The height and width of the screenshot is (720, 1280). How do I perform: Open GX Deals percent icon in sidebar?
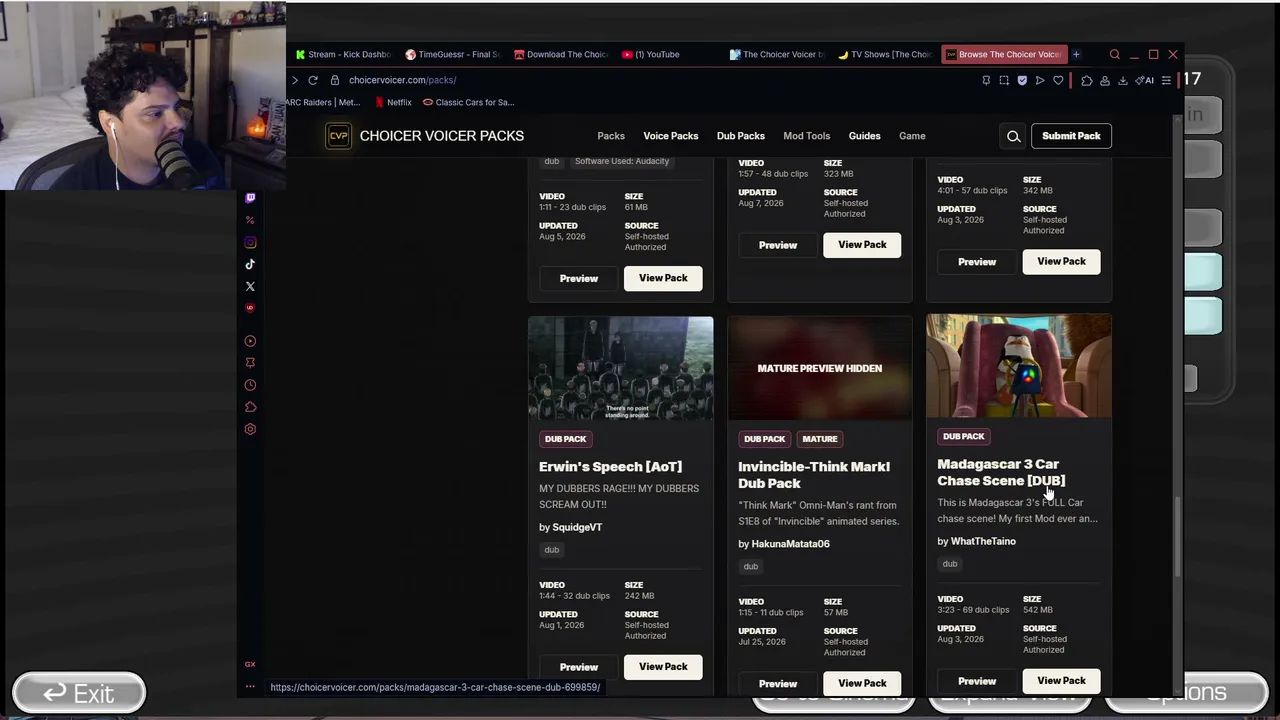click(250, 220)
